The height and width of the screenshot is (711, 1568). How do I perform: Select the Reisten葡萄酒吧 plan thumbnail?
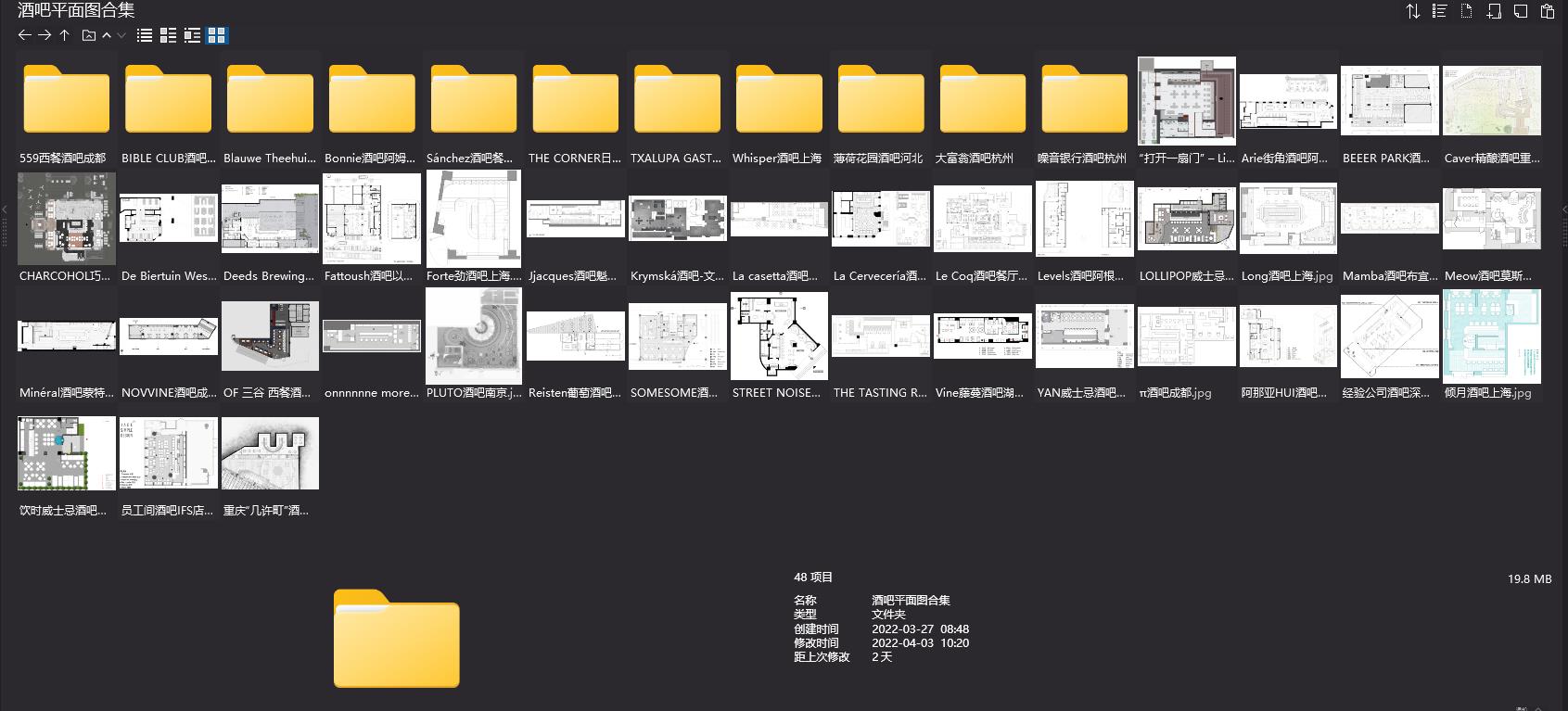(x=576, y=336)
